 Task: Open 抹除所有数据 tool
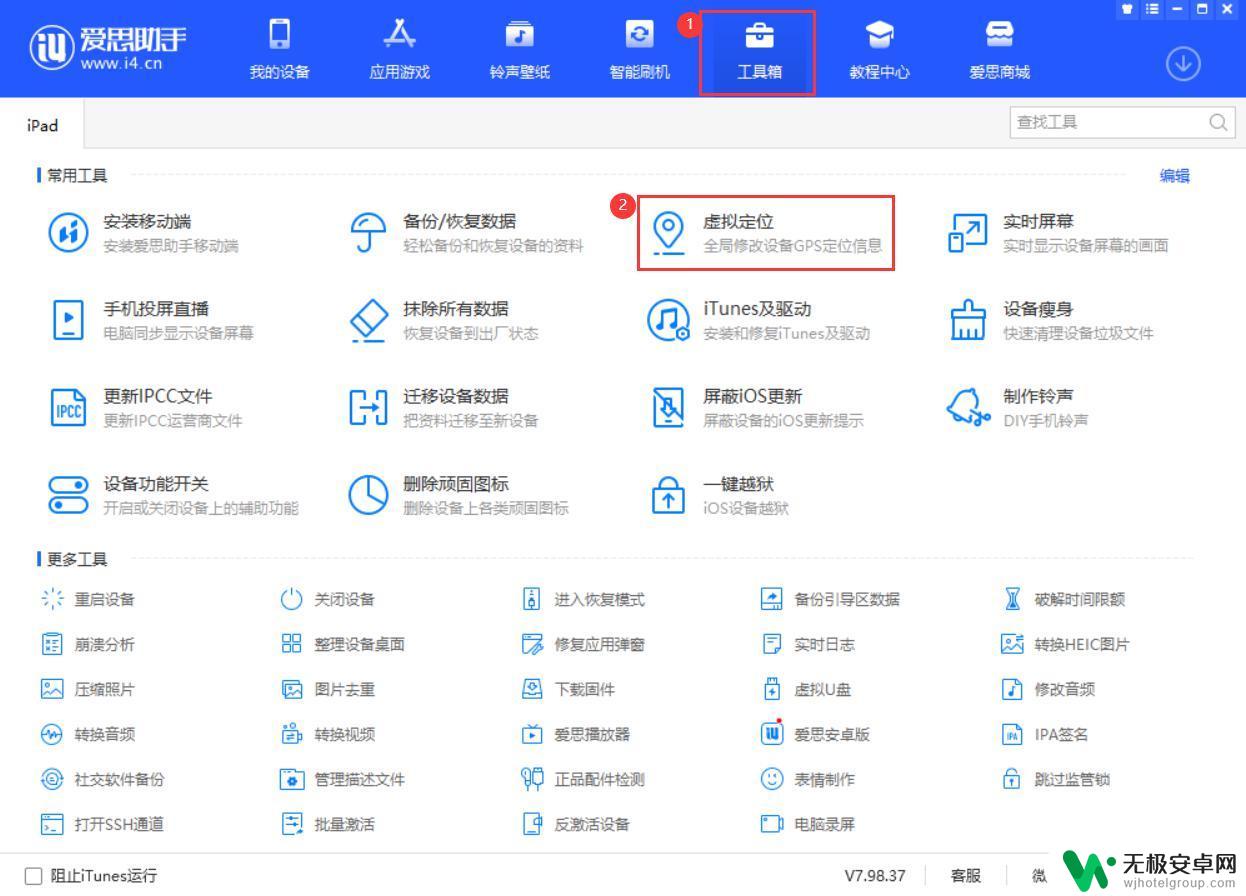pyautogui.click(x=443, y=320)
